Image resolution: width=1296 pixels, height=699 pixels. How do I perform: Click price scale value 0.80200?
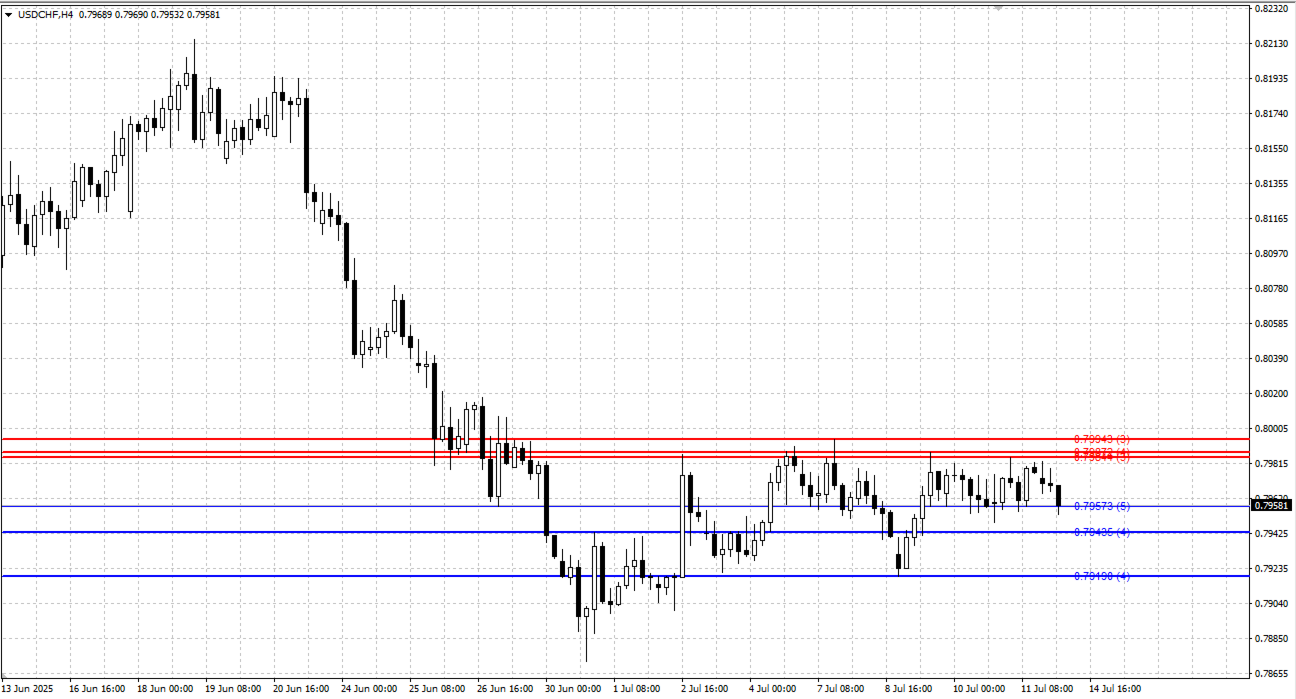click(x=1272, y=394)
